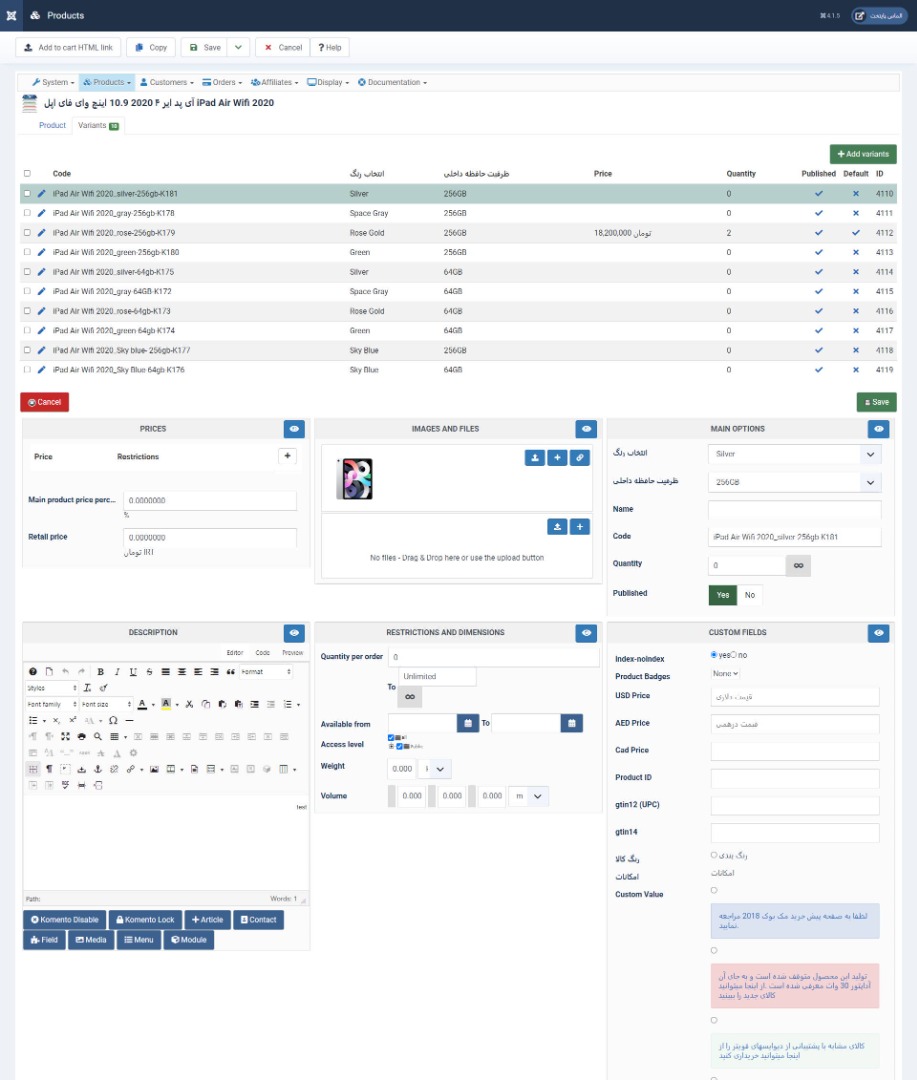
Task: Open editor Styles dropdown
Action: click(52, 688)
